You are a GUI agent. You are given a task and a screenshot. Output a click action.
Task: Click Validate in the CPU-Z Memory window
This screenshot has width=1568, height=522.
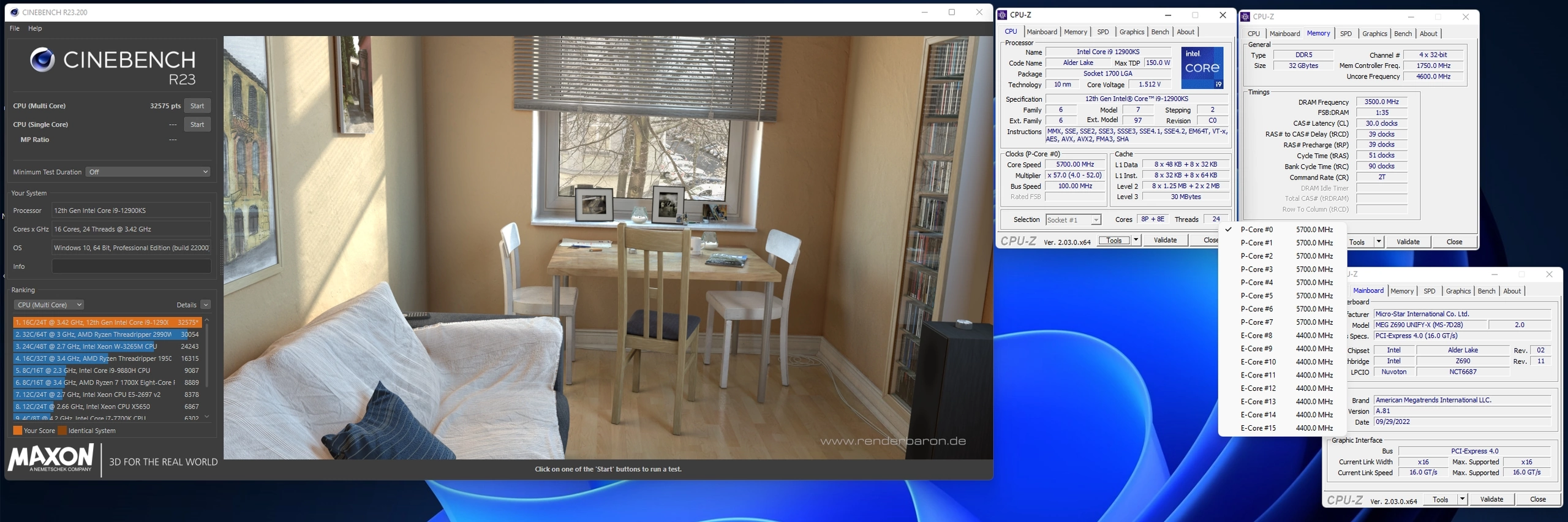point(1408,242)
